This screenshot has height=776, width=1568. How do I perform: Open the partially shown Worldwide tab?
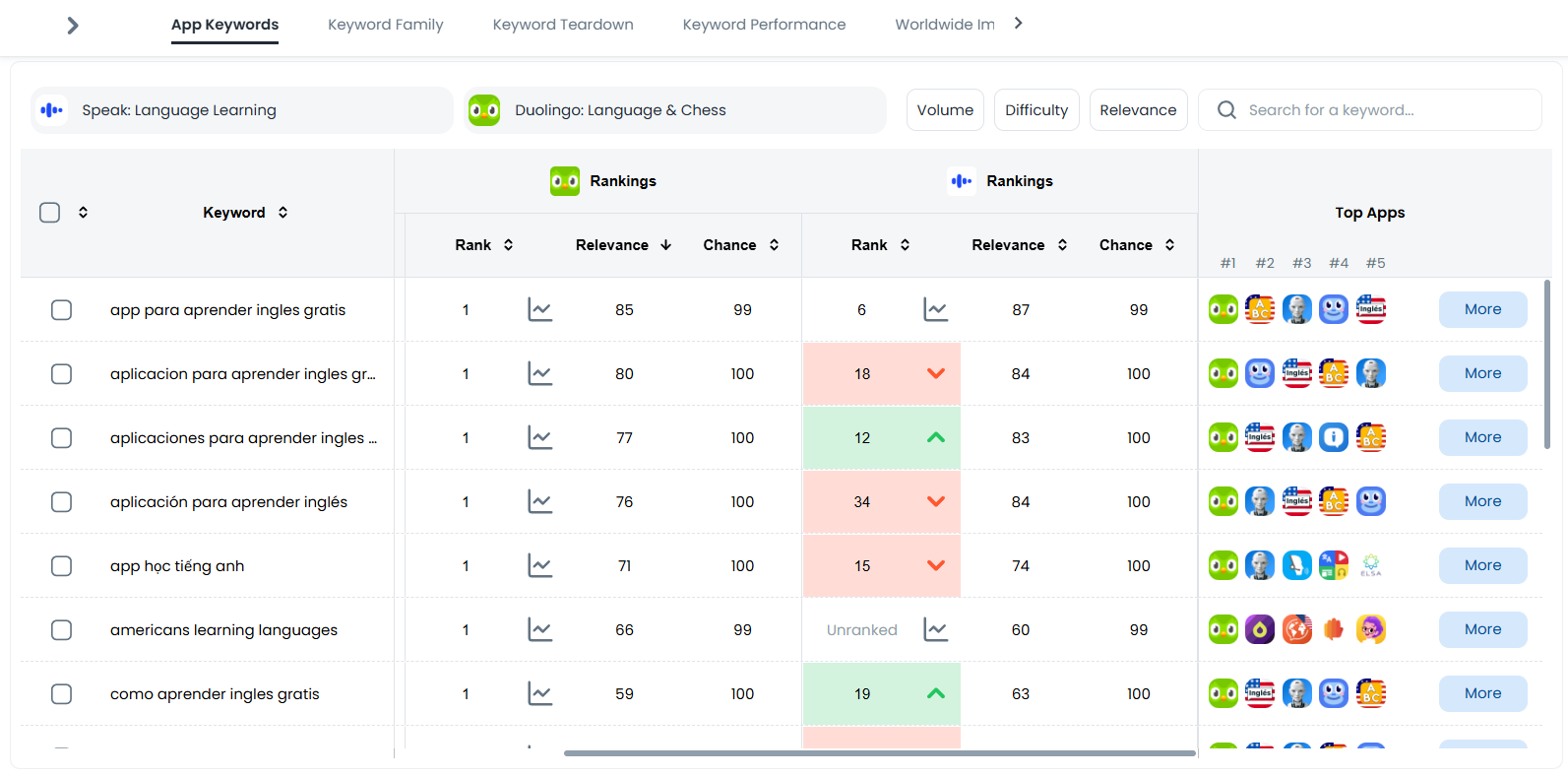tap(945, 25)
